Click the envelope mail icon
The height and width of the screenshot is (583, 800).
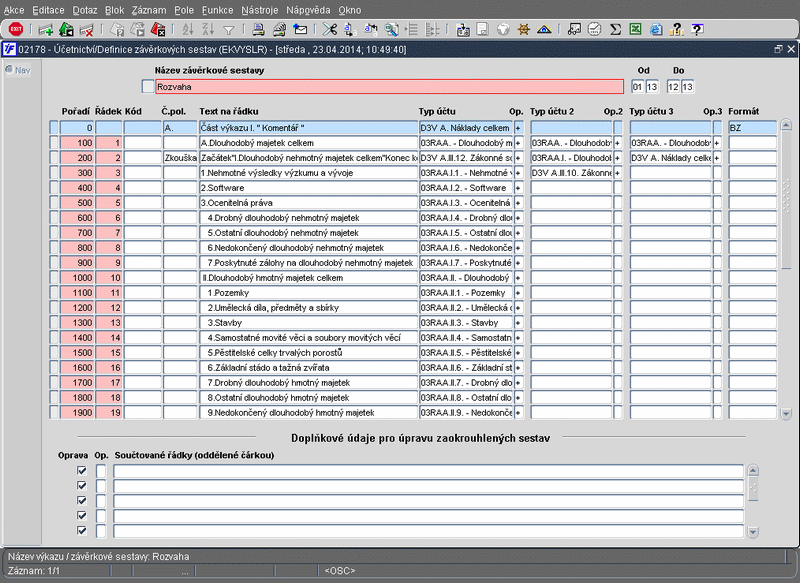point(300,30)
